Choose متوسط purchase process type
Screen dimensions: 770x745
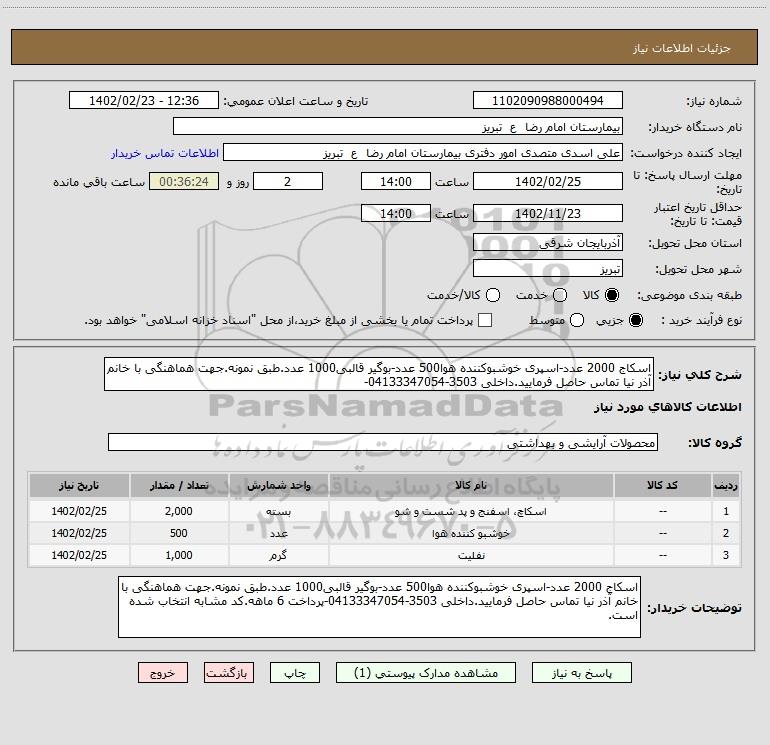pyautogui.click(x=577, y=320)
